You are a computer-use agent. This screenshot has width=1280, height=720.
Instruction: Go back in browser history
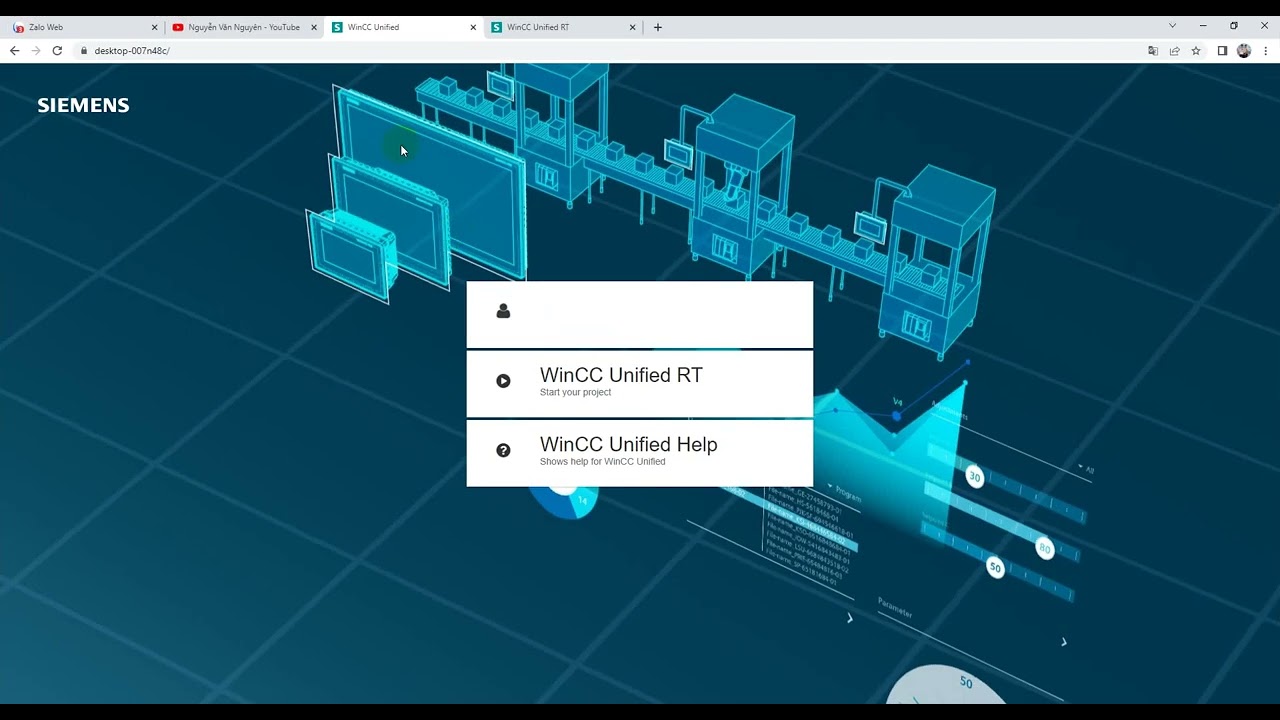14,50
